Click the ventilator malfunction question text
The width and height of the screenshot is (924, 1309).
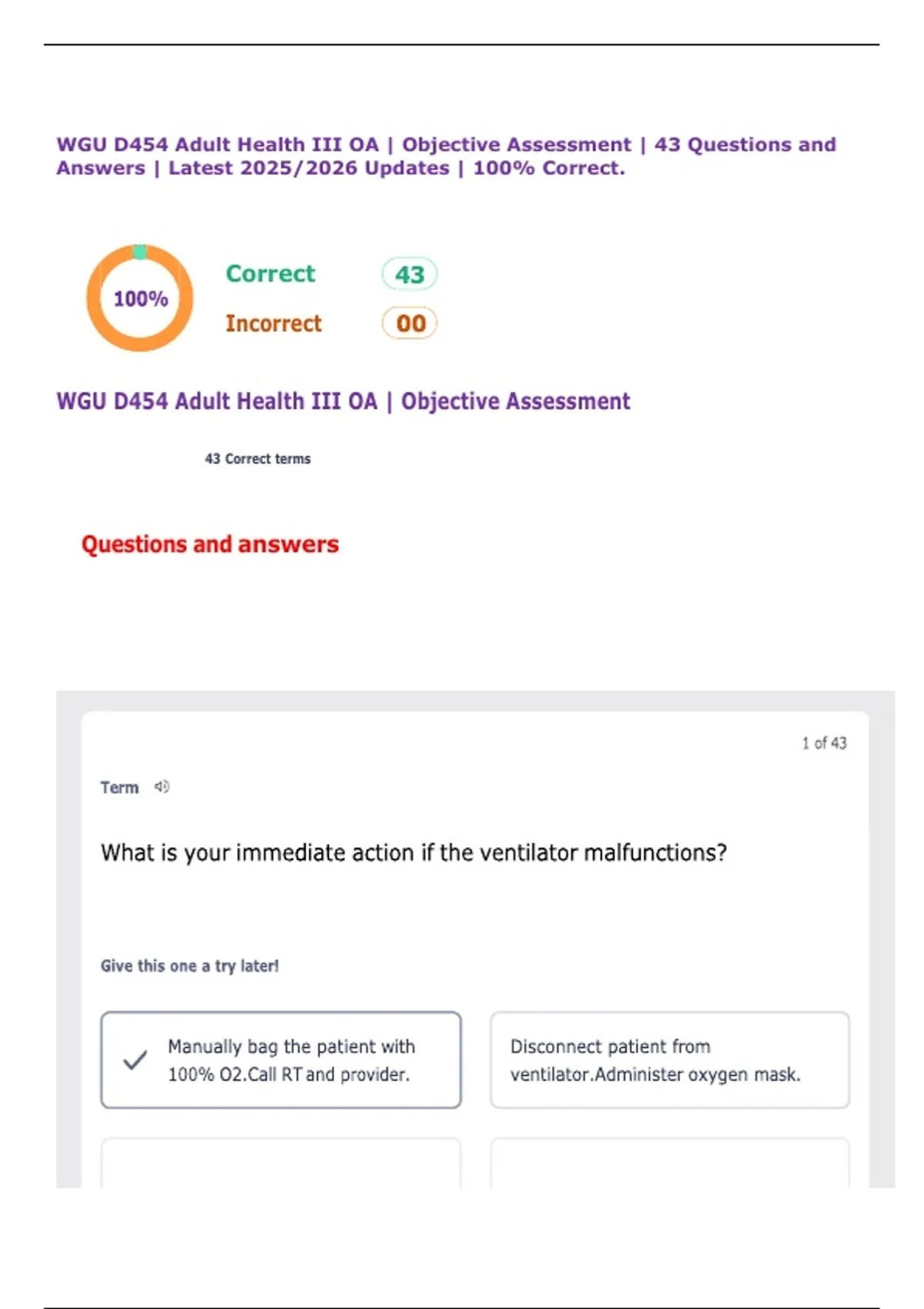pyautogui.click(x=413, y=853)
